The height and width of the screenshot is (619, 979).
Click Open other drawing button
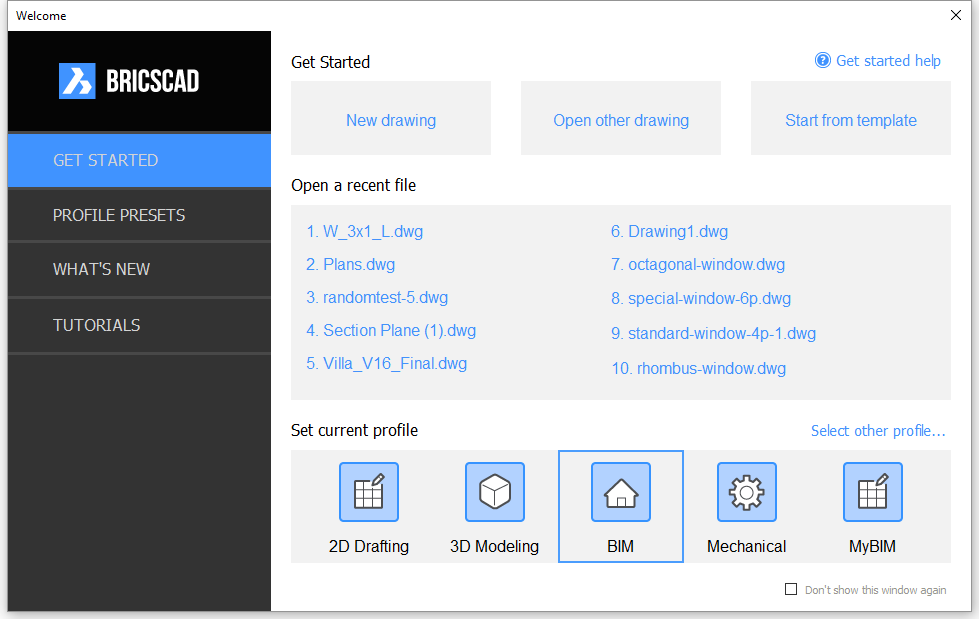621,118
